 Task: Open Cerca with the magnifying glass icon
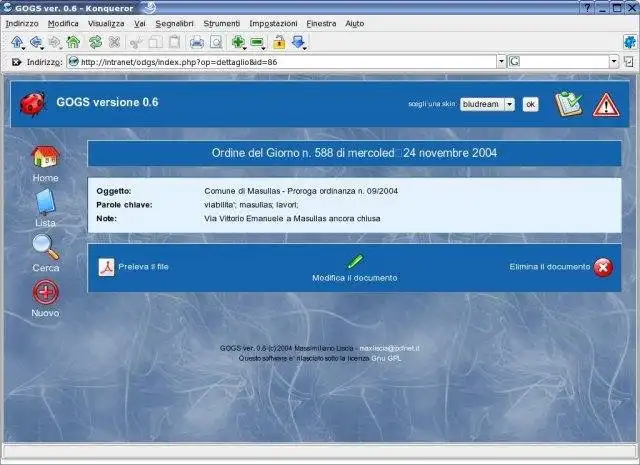(46, 247)
